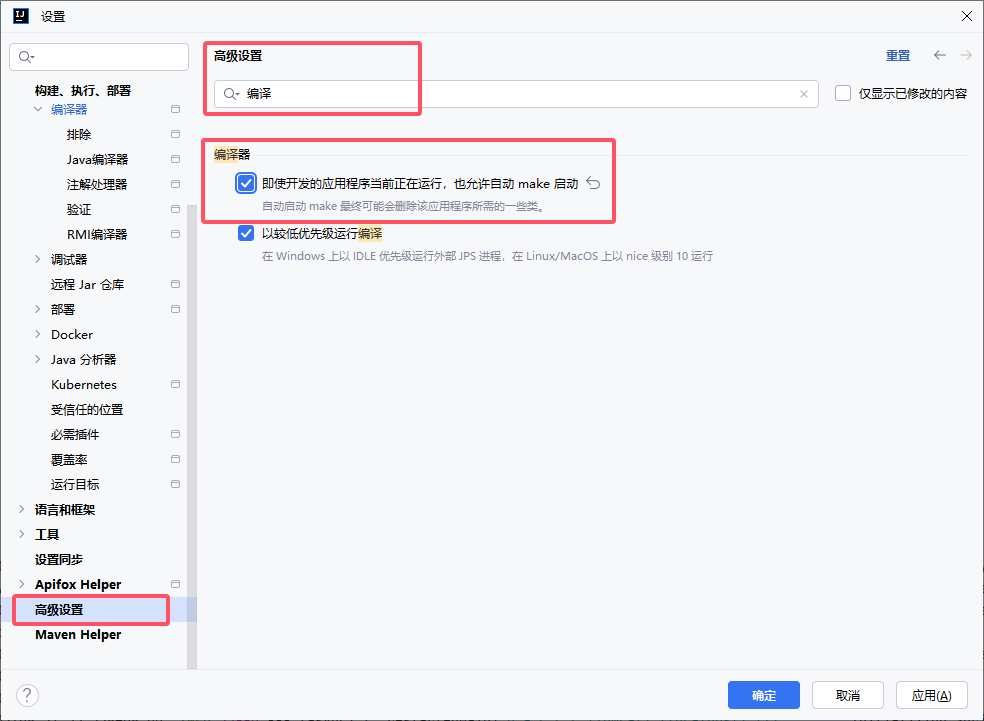Uncheck 以较低优先级运行编译 option
984x721 pixels.
246,233
